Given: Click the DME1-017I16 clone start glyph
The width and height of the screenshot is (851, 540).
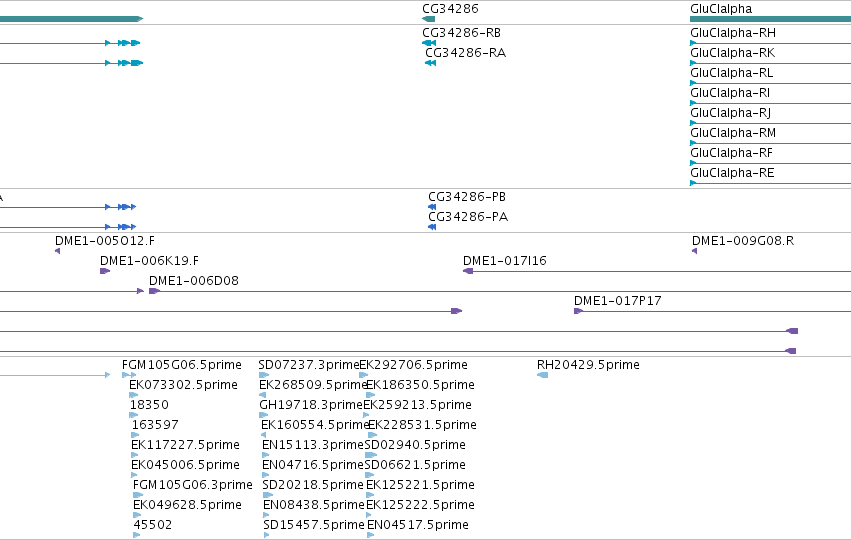Looking at the screenshot, I should click(x=468, y=271).
